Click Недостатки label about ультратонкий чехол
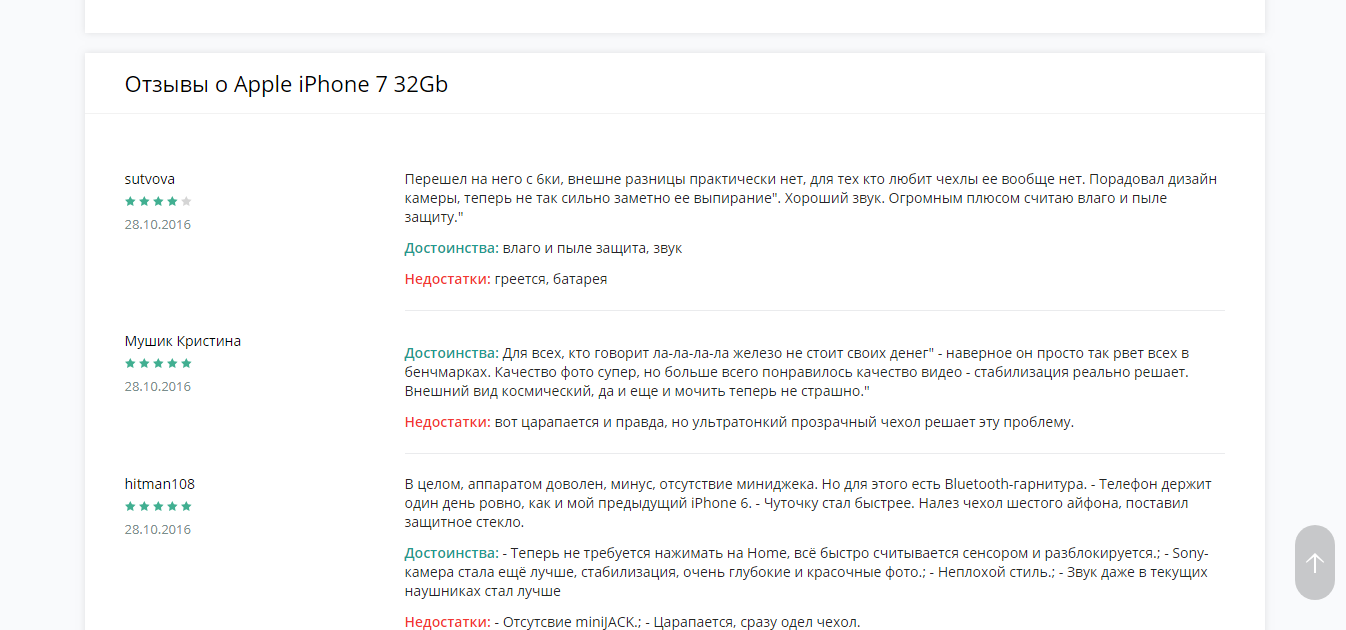The width and height of the screenshot is (1346, 630). click(x=448, y=422)
